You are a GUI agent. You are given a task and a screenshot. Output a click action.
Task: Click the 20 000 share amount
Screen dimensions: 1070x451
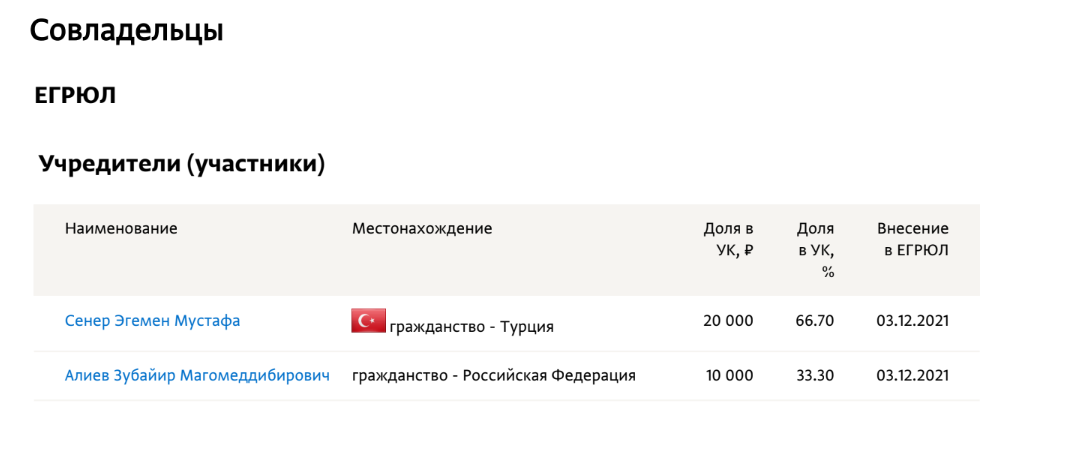[728, 321]
